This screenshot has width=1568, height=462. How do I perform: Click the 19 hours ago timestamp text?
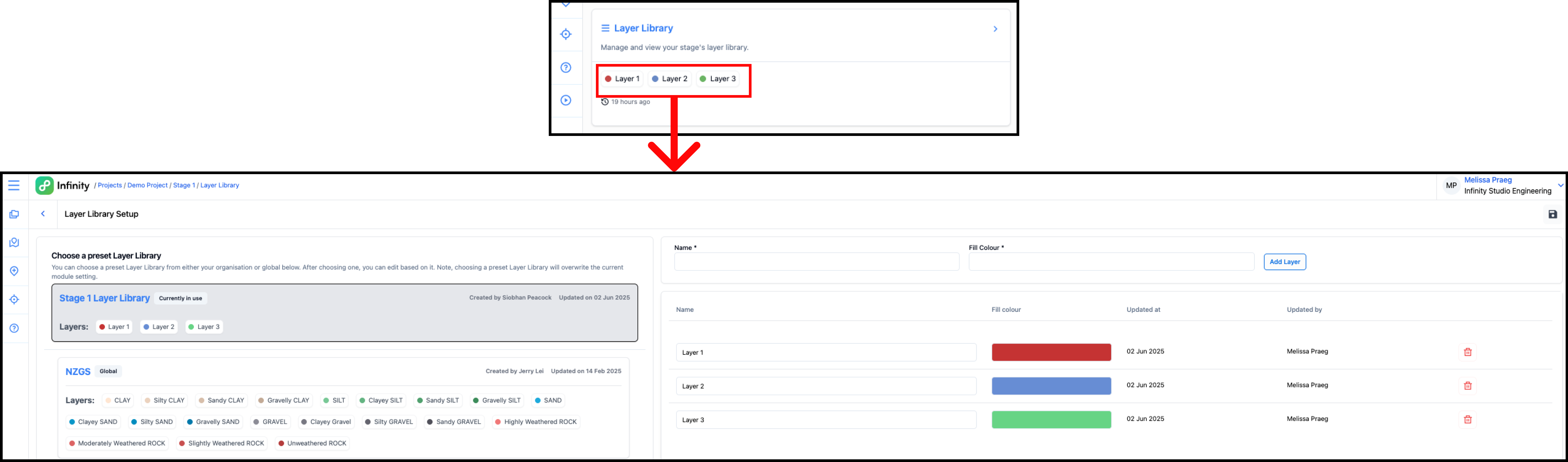631,102
